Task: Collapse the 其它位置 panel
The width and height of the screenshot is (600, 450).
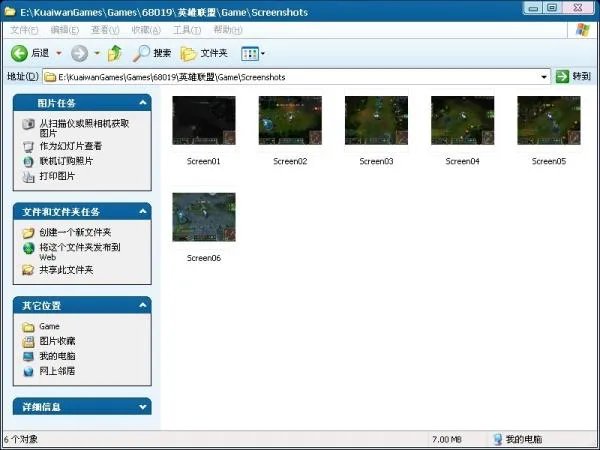Action: tap(143, 305)
